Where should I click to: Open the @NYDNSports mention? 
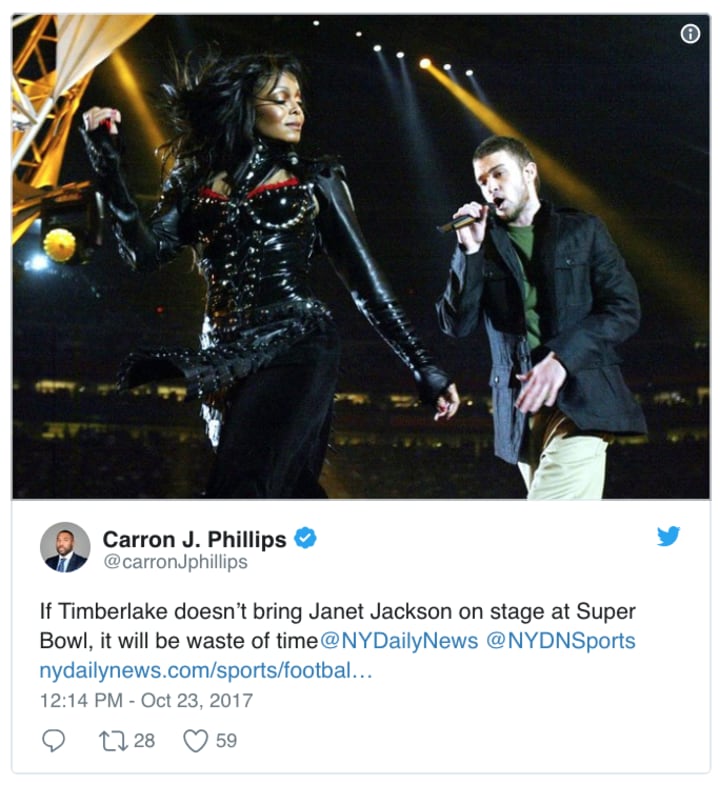[x=561, y=640]
